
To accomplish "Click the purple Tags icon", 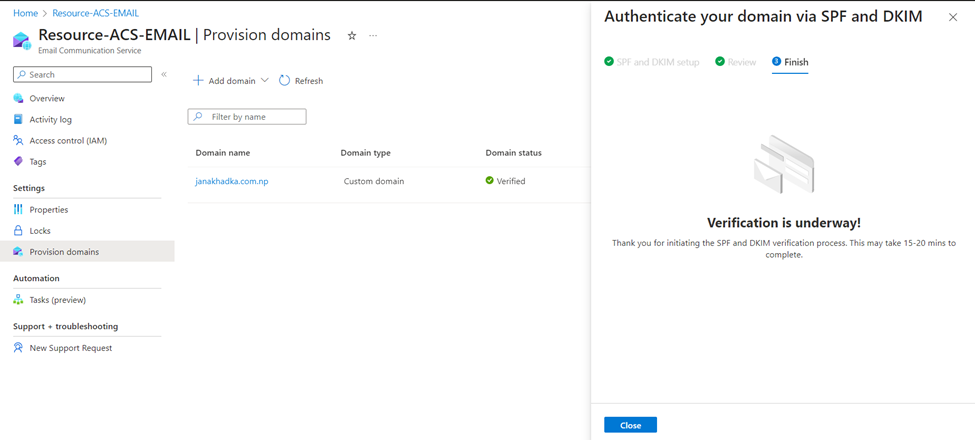I will 18,162.
